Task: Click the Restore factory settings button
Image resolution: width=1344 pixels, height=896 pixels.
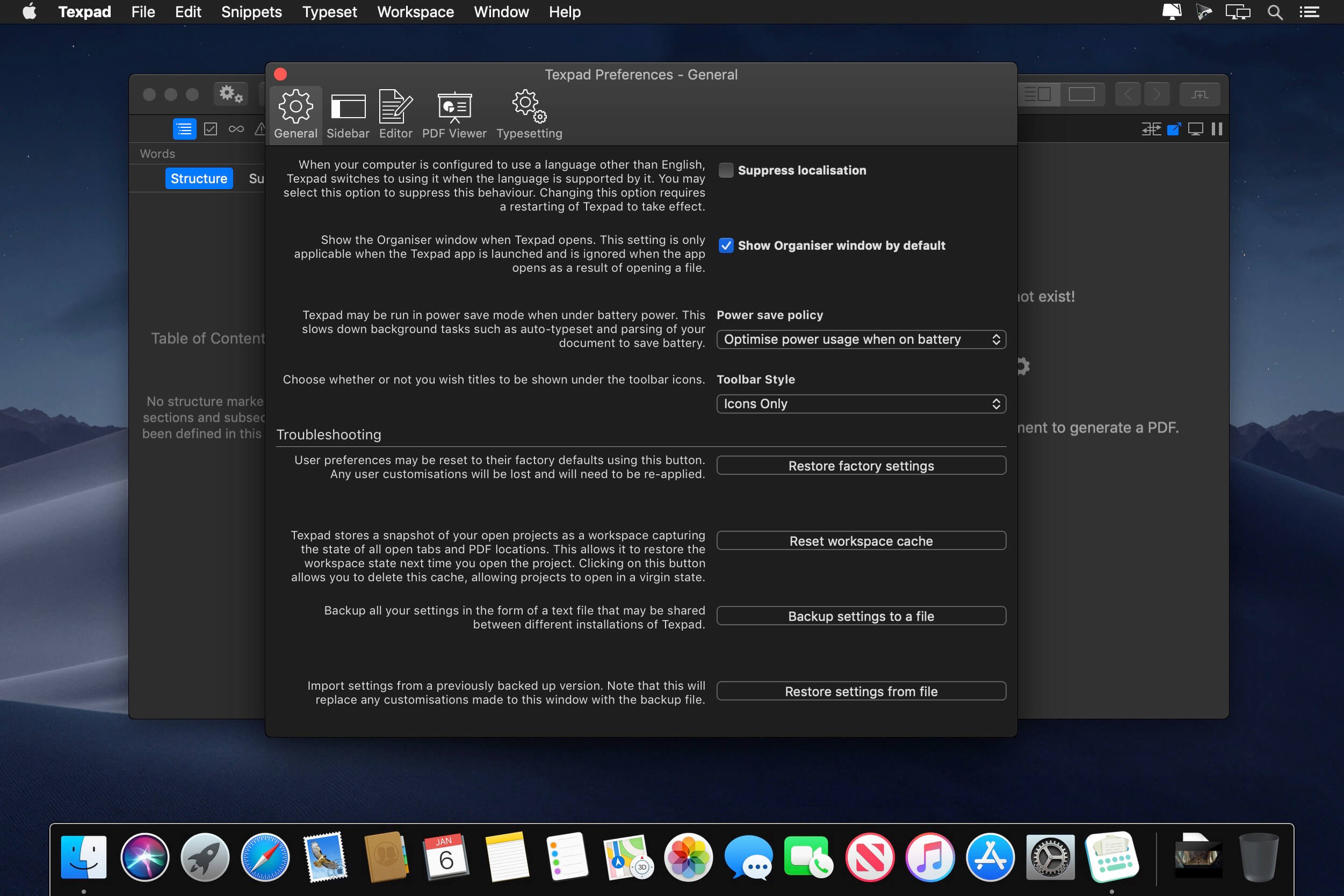Action: click(x=861, y=465)
